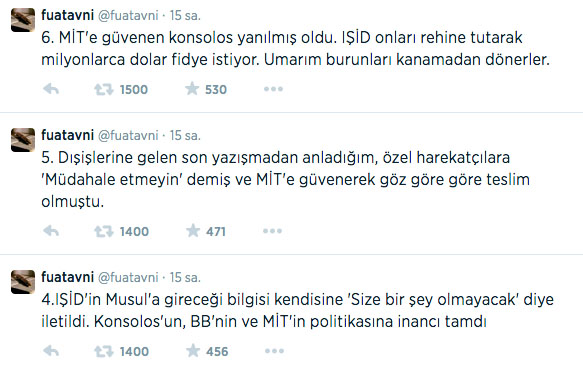Open more options on tweet number 6
This screenshot has height=368, width=583.
(273, 89)
